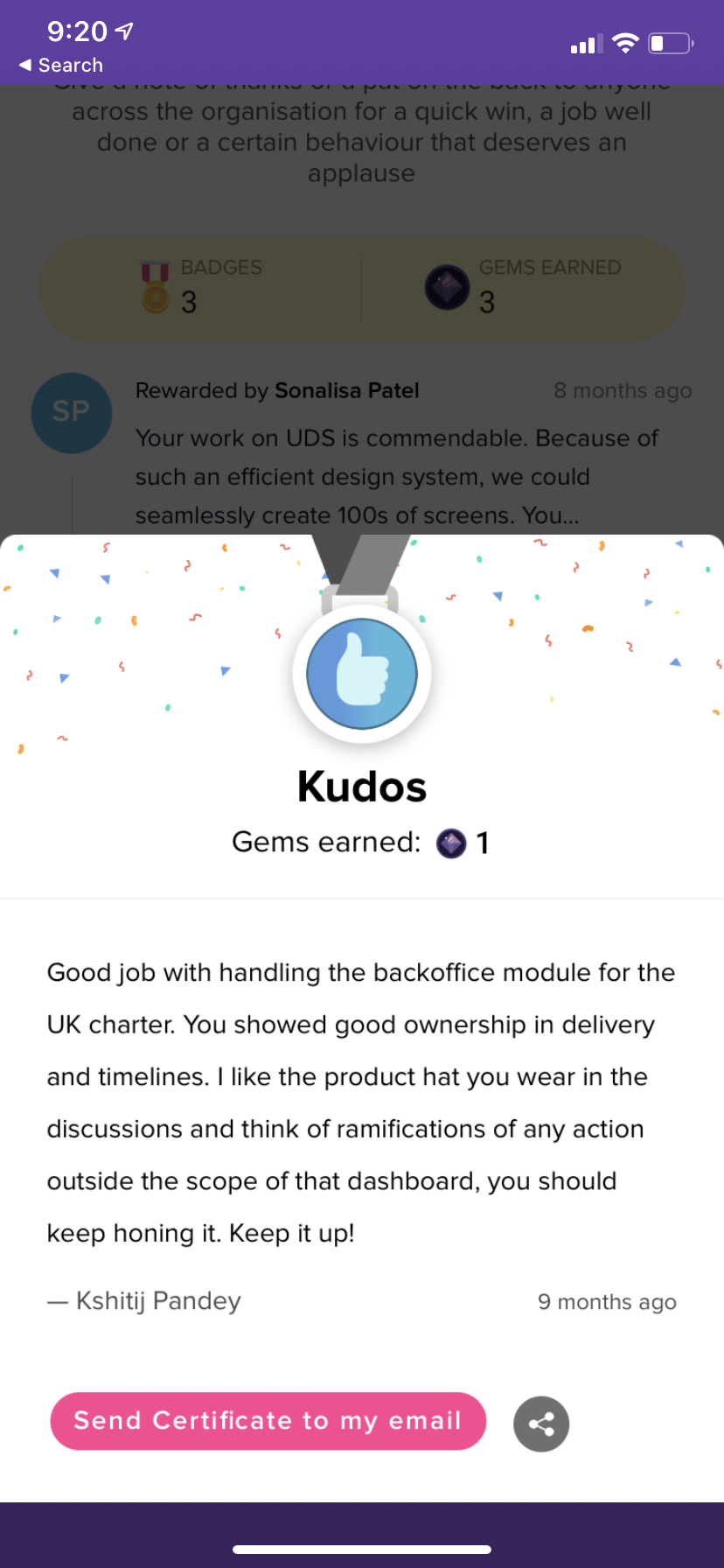This screenshot has height=1568, width=724.
Task: Tap the location arrow beside the time
Action: (x=125, y=31)
